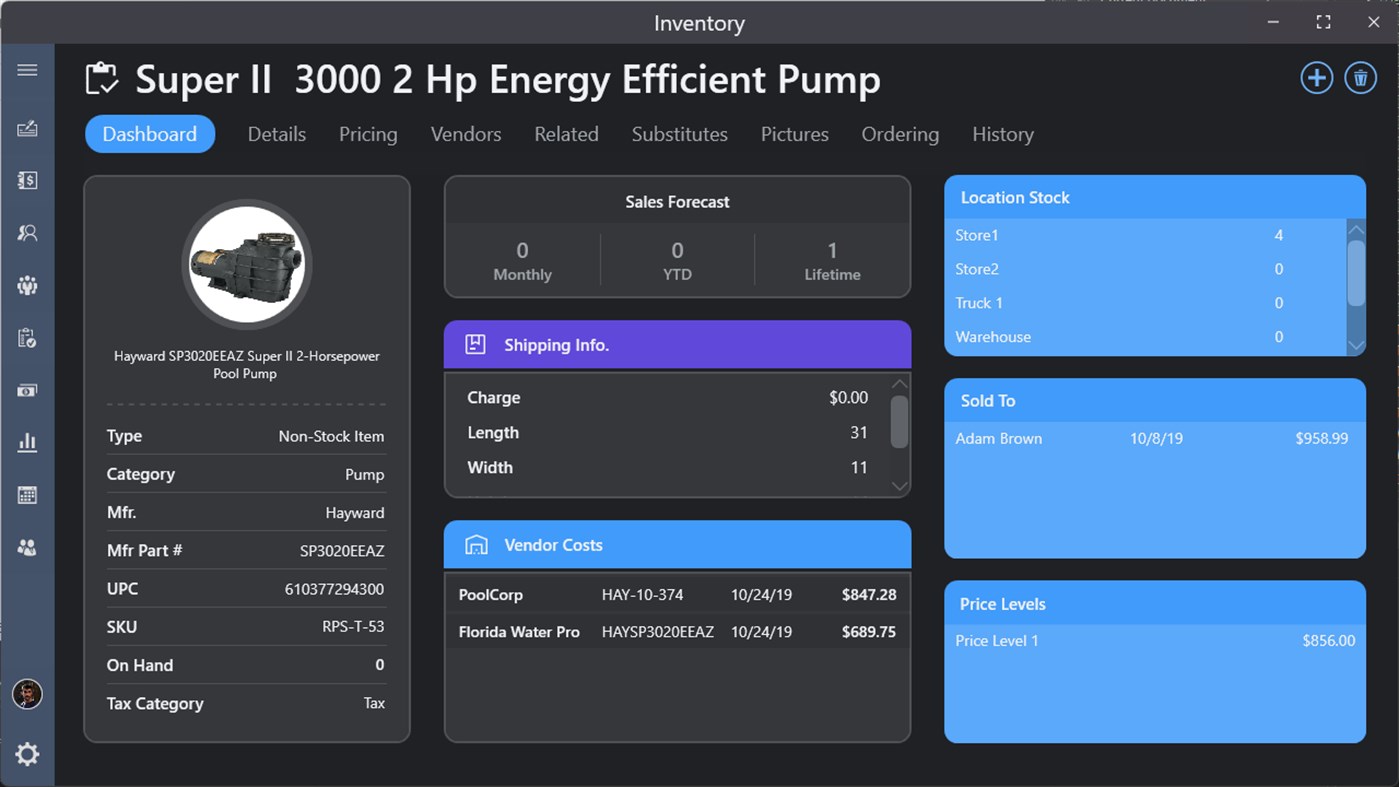
Task: Click the SKU value RPS-T-53
Action: [x=353, y=627]
